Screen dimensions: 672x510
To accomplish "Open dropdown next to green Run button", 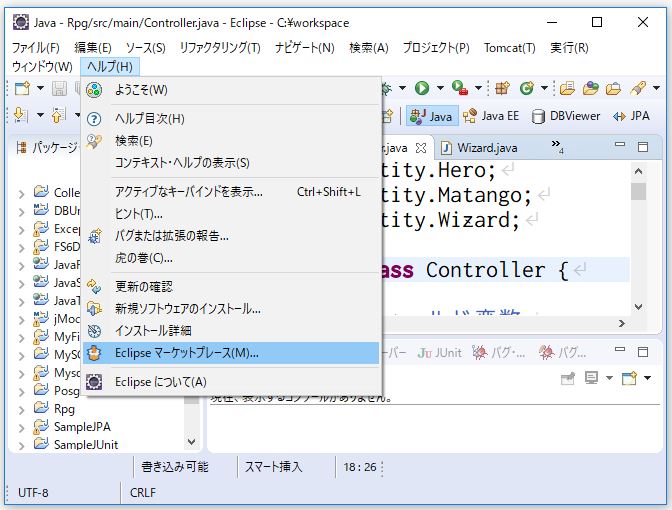I will (x=440, y=88).
